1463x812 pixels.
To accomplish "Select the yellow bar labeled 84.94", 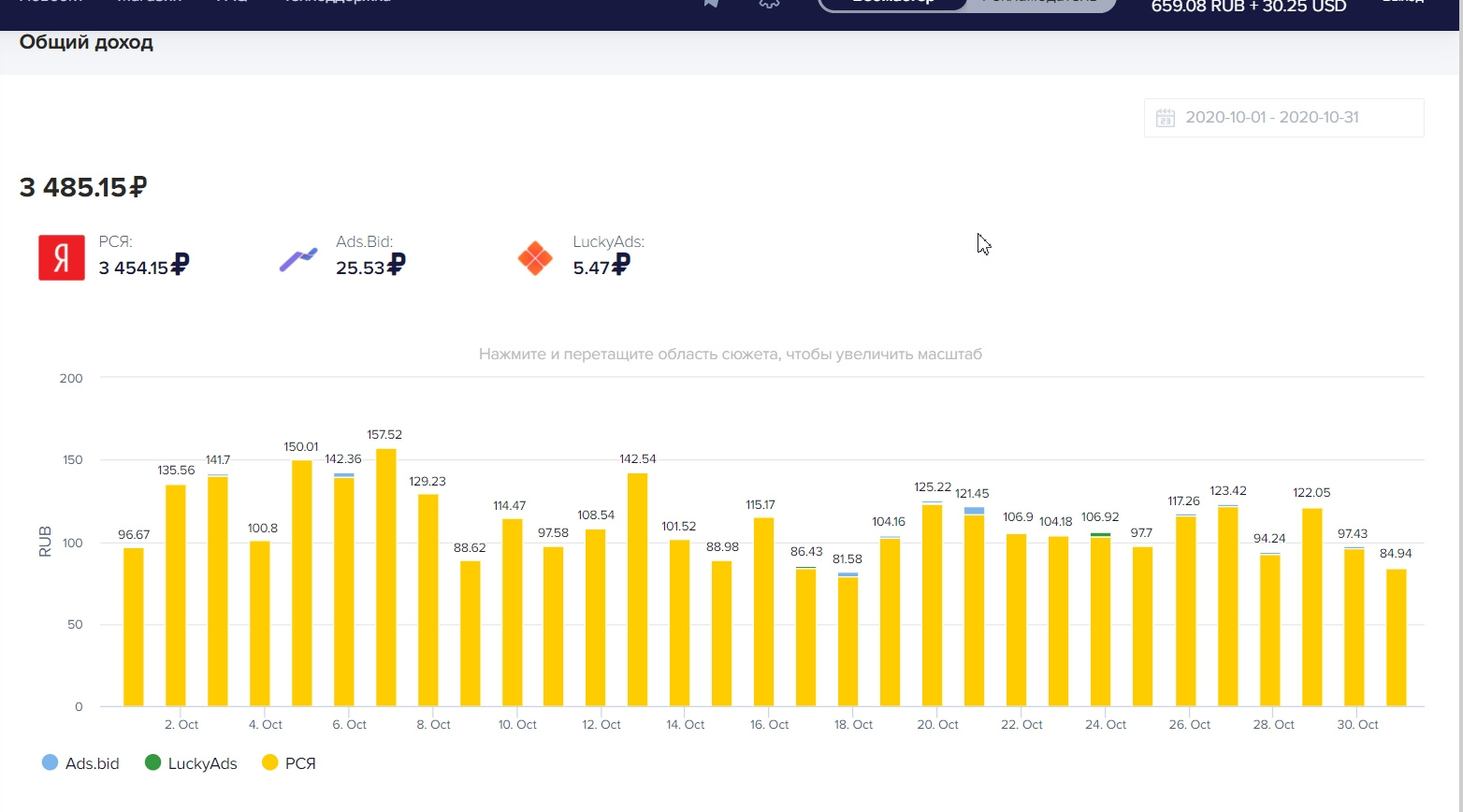I will tap(1397, 637).
